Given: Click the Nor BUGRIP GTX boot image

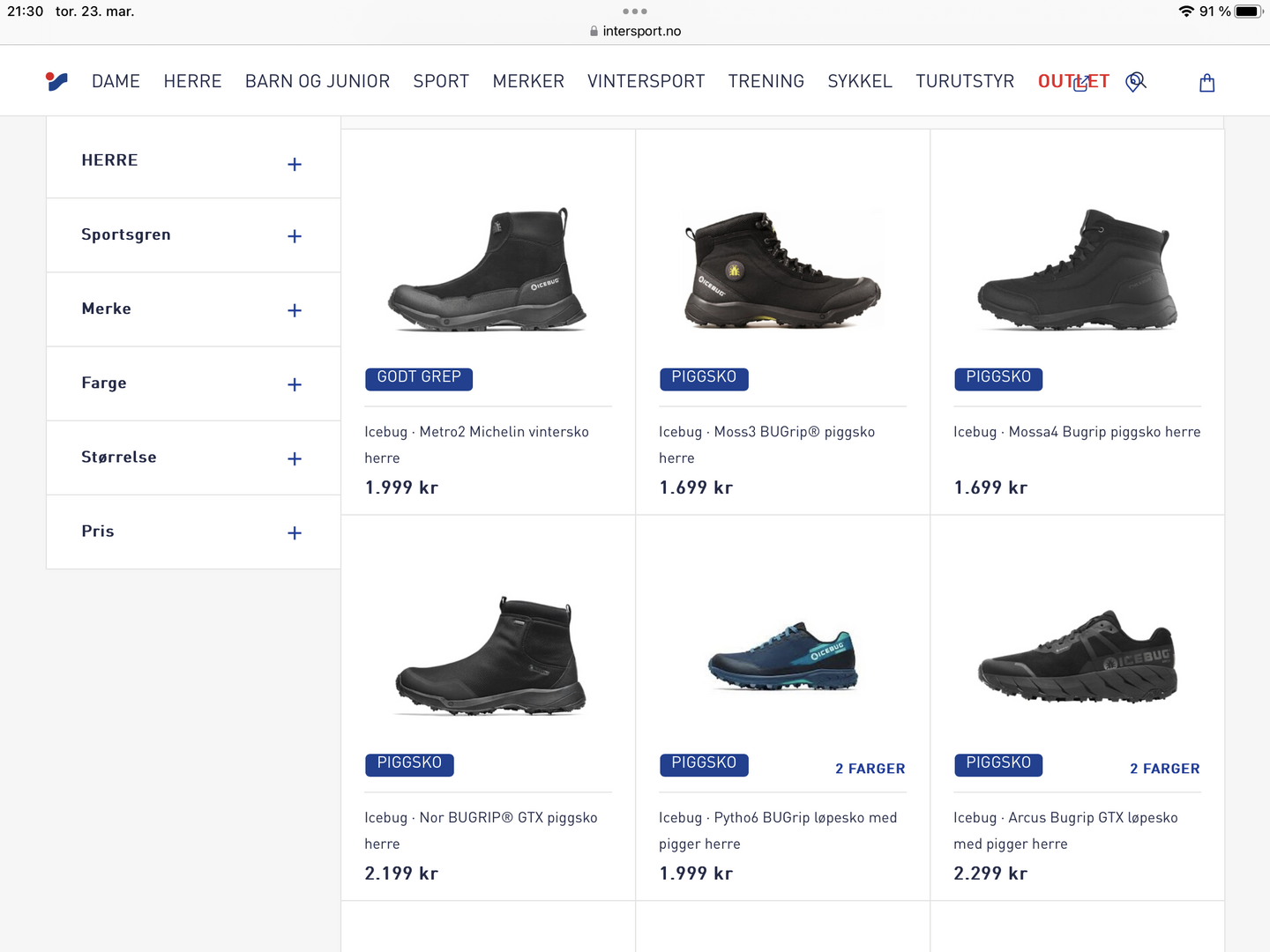Looking at the screenshot, I should (489, 655).
